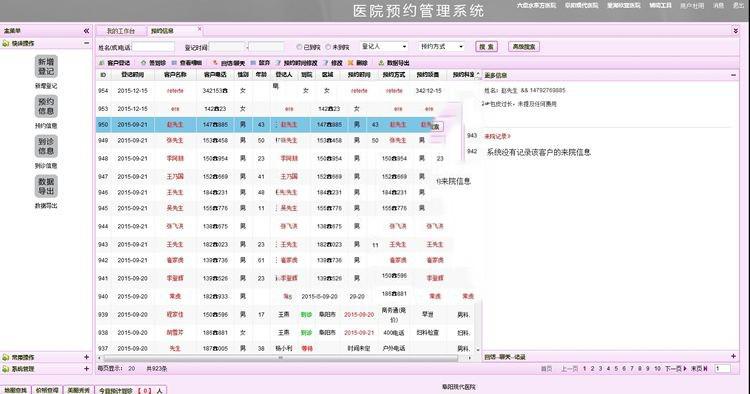Click the table horizontal scrollbar
Image resolution: width=750 pixels, height=394 pixels.
point(280,358)
